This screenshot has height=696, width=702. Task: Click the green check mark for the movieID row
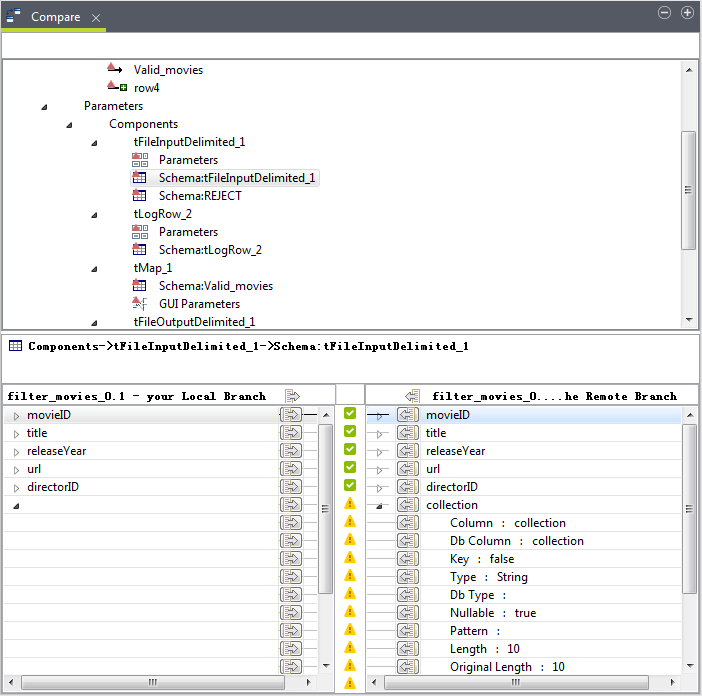click(x=350, y=414)
